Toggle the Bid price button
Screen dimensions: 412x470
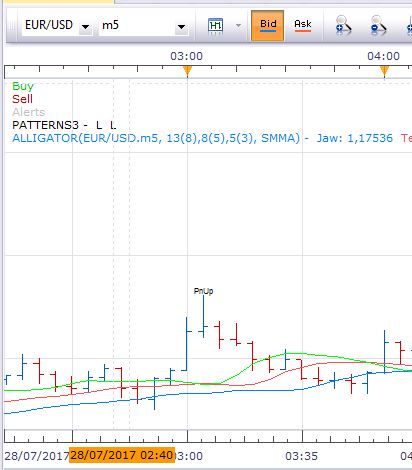(268, 26)
